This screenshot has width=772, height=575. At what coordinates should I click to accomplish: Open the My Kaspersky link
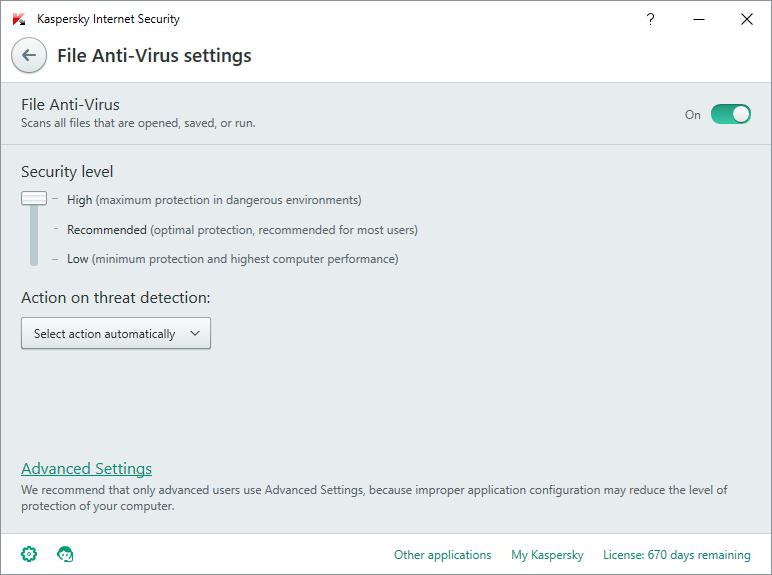coord(547,555)
